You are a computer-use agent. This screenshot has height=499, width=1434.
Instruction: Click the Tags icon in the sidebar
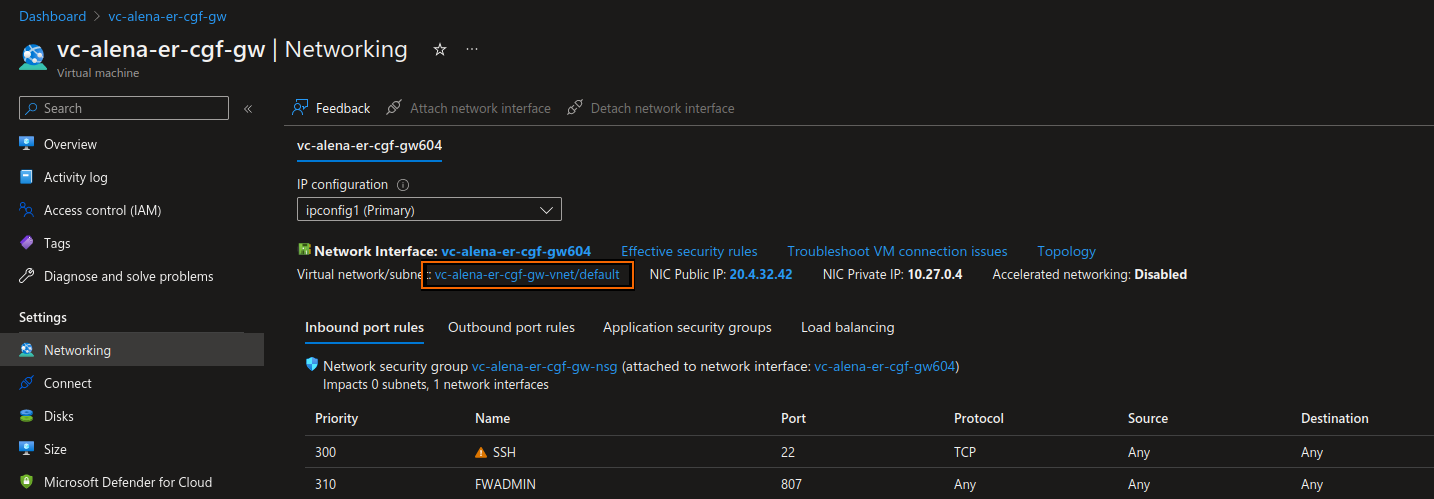tap(27, 243)
